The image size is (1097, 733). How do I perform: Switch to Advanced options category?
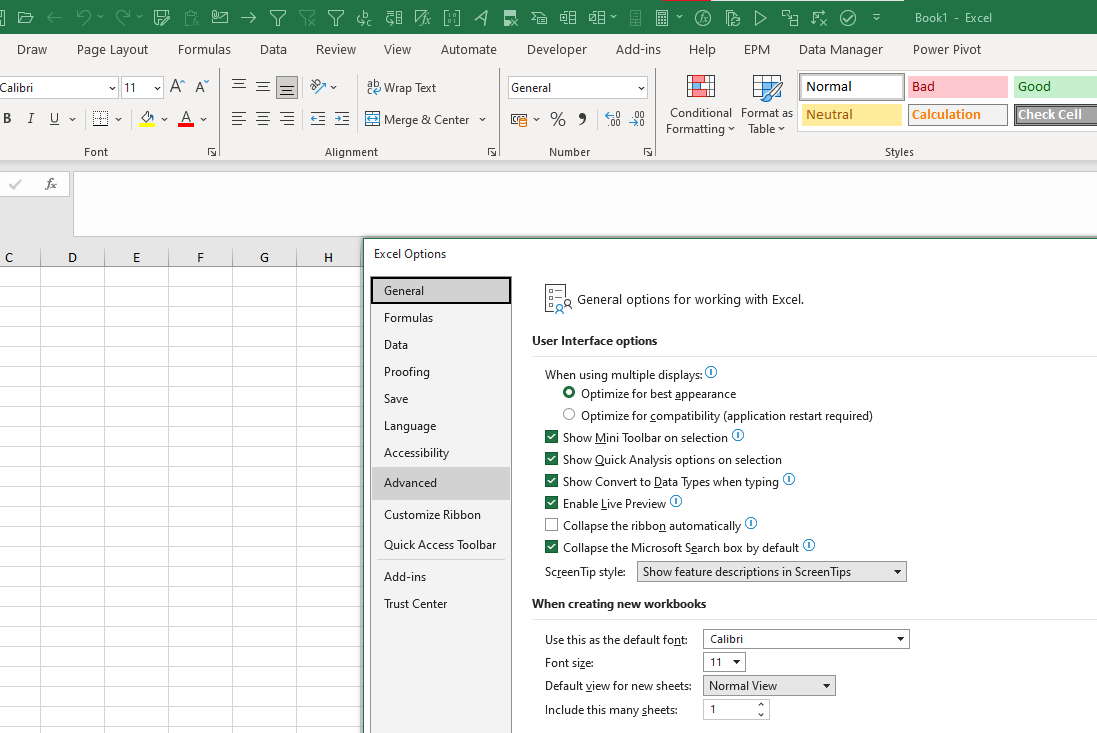pyautogui.click(x=410, y=483)
